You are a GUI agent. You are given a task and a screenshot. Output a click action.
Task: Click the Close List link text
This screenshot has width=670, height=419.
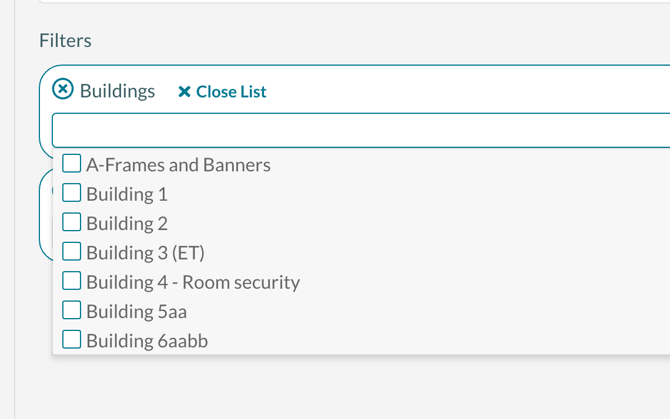point(231,92)
